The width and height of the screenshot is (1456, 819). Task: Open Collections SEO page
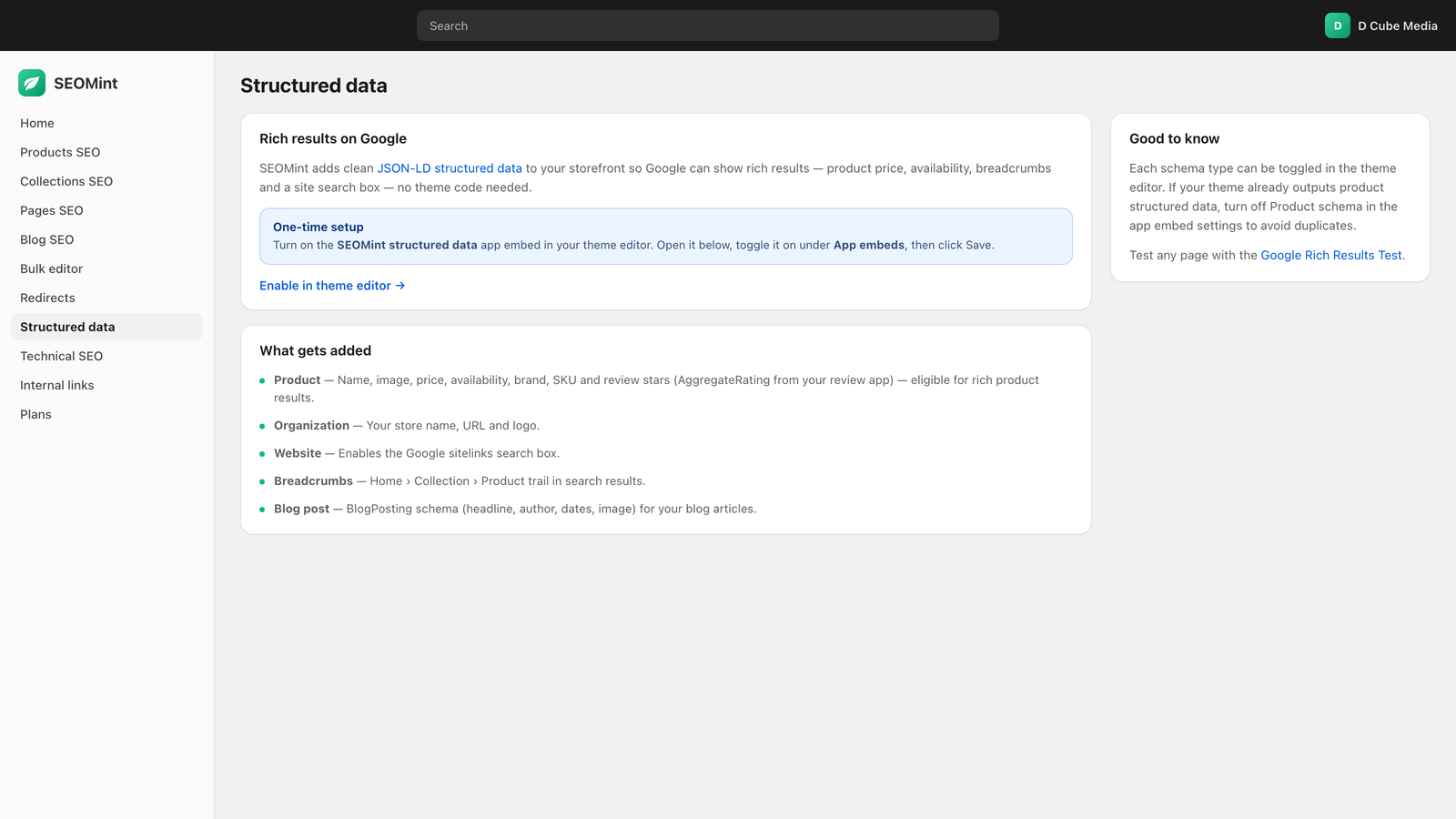point(106,181)
